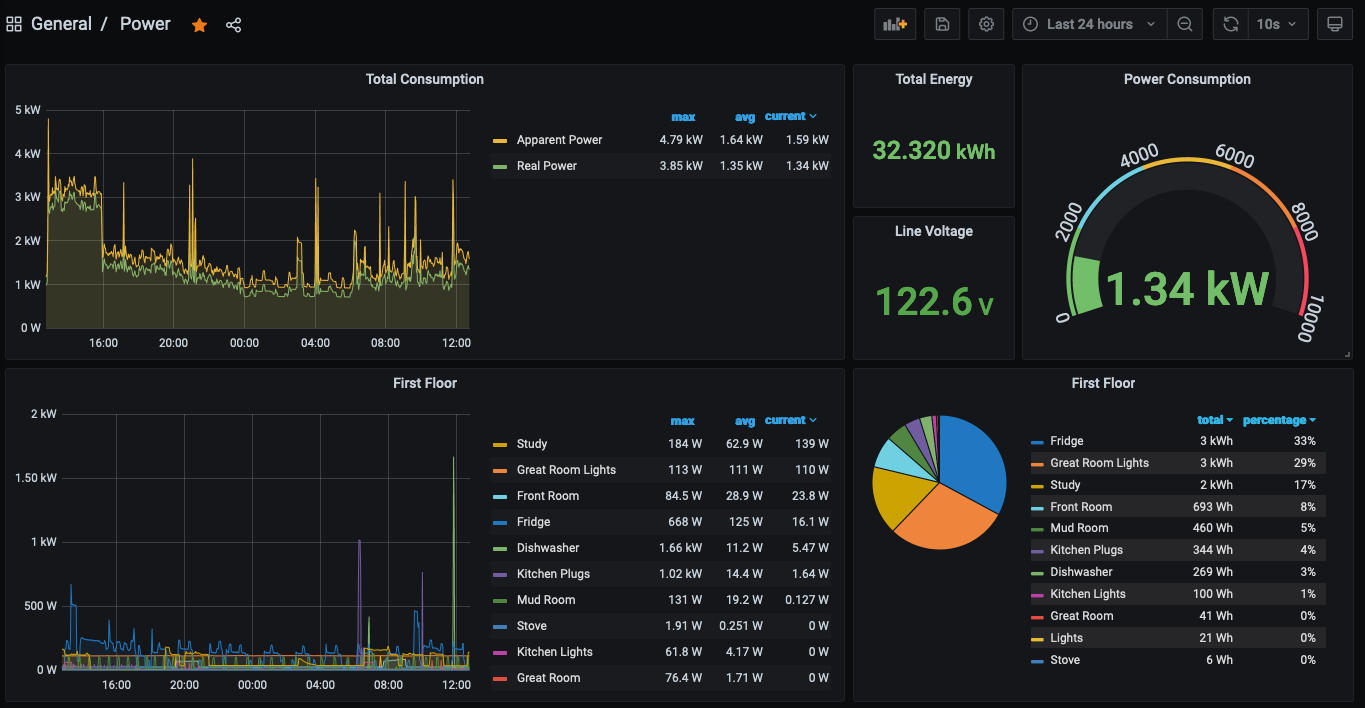Image resolution: width=1365 pixels, height=708 pixels.
Task: Click the 1.34 kW gauge value
Action: pyautogui.click(x=1187, y=289)
